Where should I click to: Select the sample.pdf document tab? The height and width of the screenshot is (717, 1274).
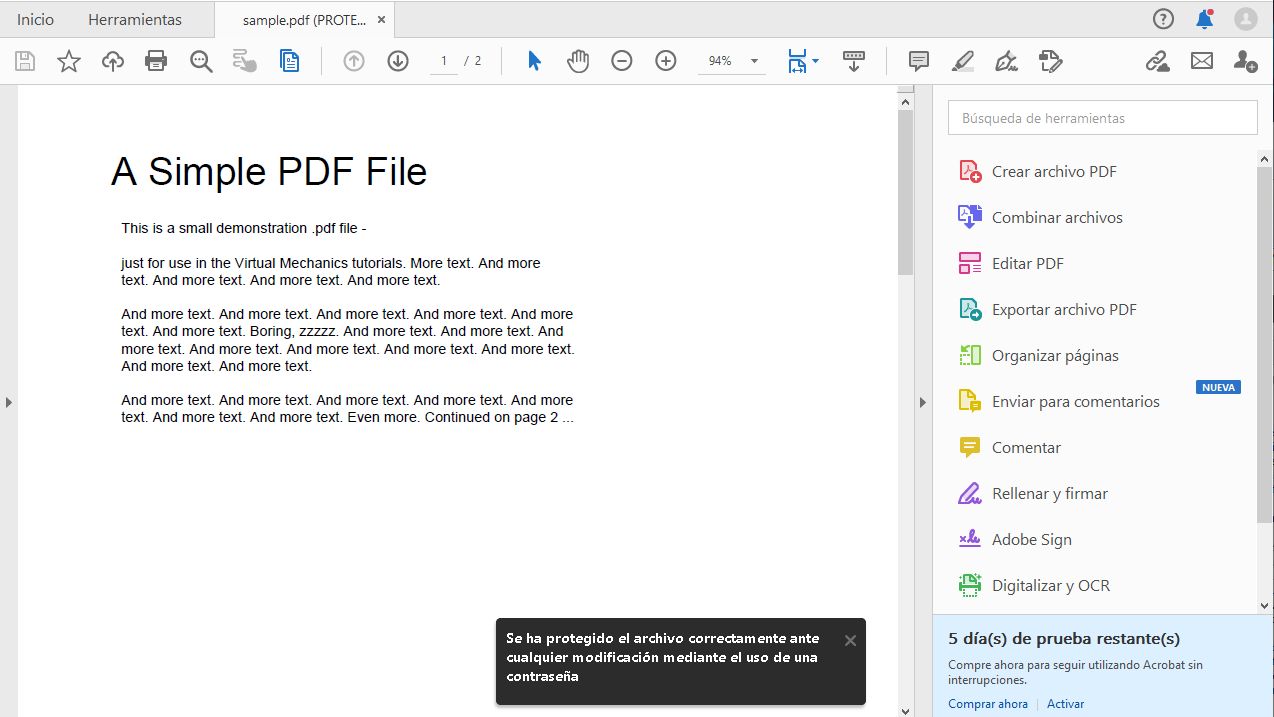pyautogui.click(x=304, y=20)
